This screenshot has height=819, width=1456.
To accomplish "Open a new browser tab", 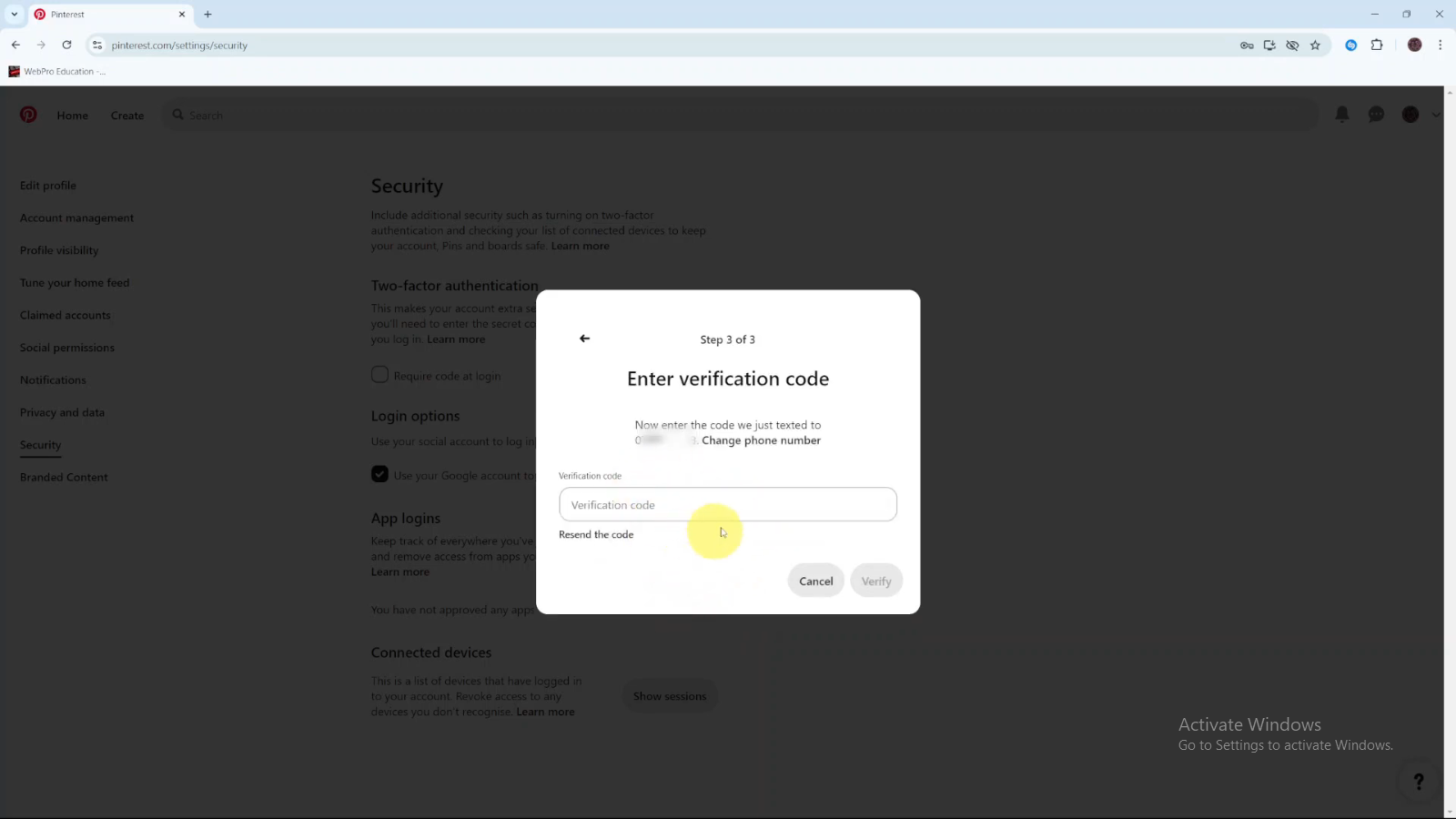I will click(x=207, y=15).
